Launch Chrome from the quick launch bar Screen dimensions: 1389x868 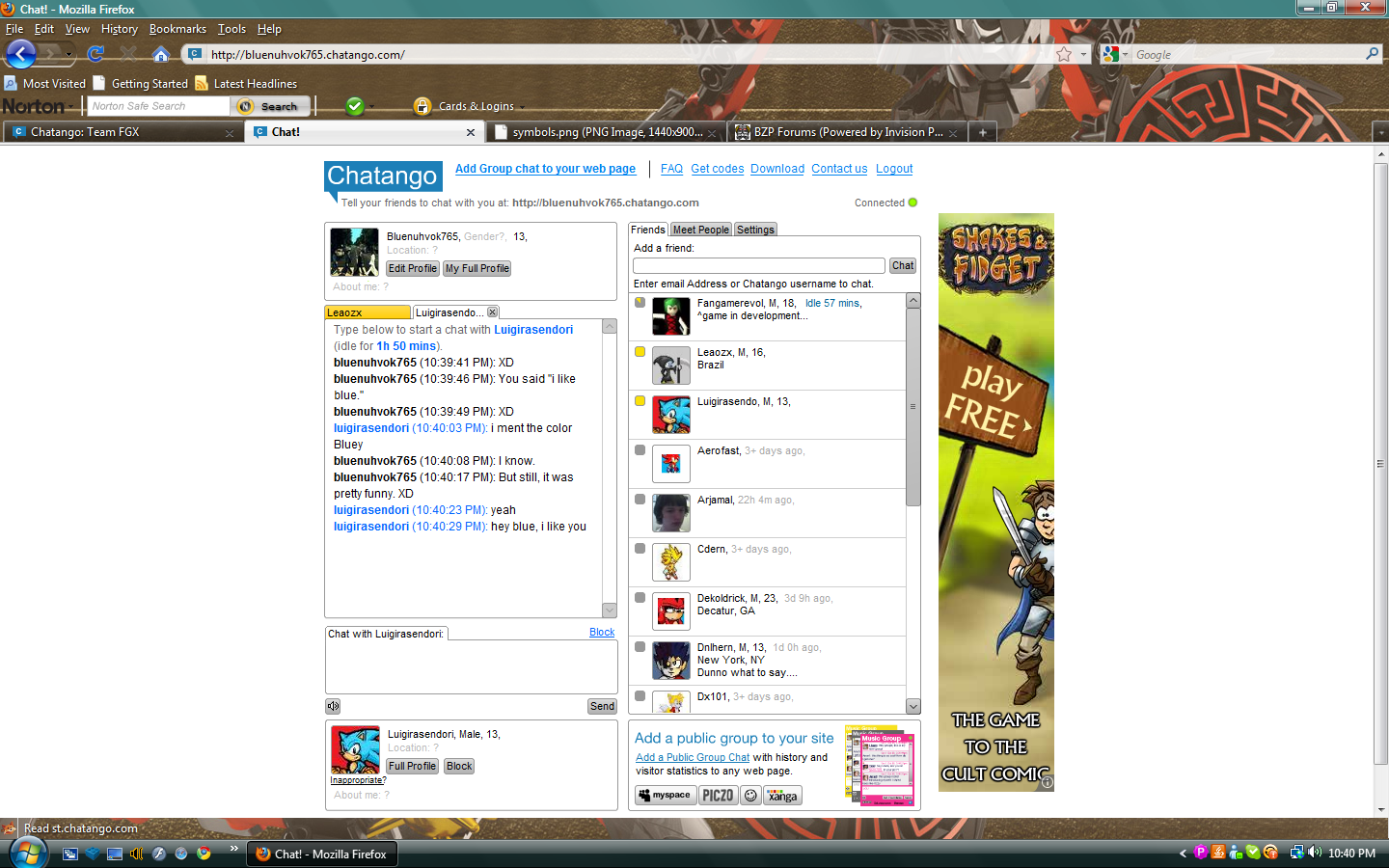204,854
